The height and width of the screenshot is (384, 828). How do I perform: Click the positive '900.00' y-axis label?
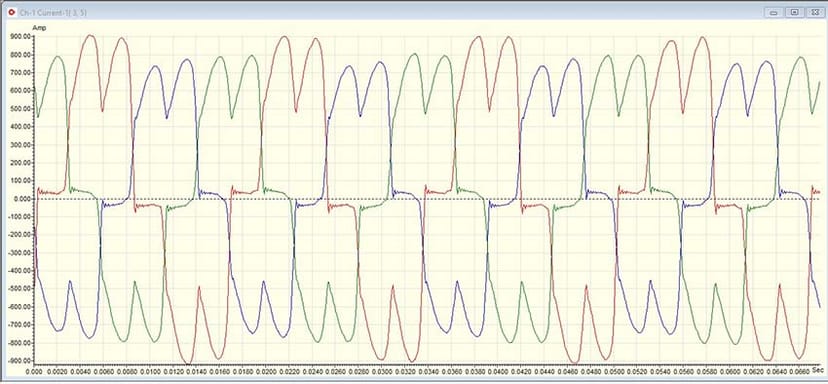pos(22,36)
